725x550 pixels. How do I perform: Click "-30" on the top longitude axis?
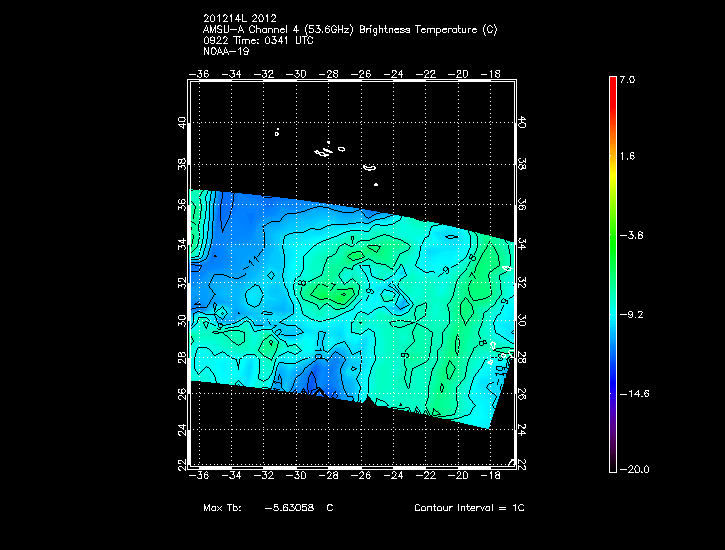[x=296, y=74]
